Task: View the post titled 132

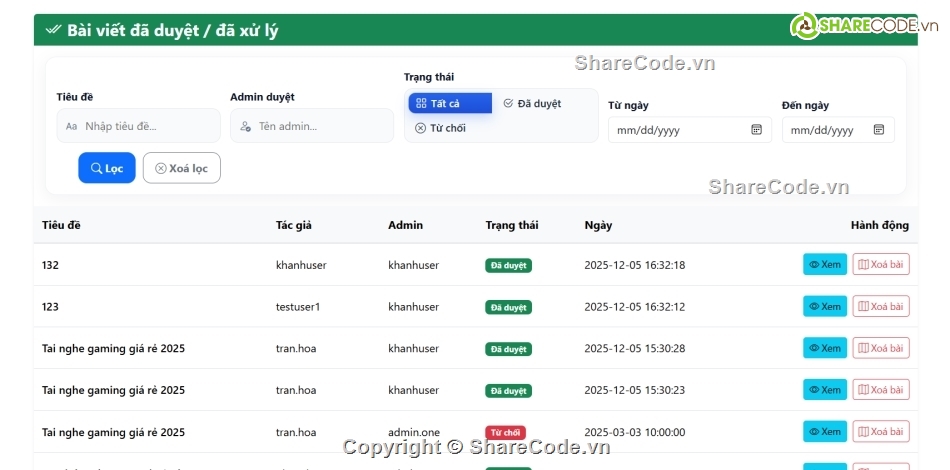Action: pyautogui.click(x=825, y=264)
